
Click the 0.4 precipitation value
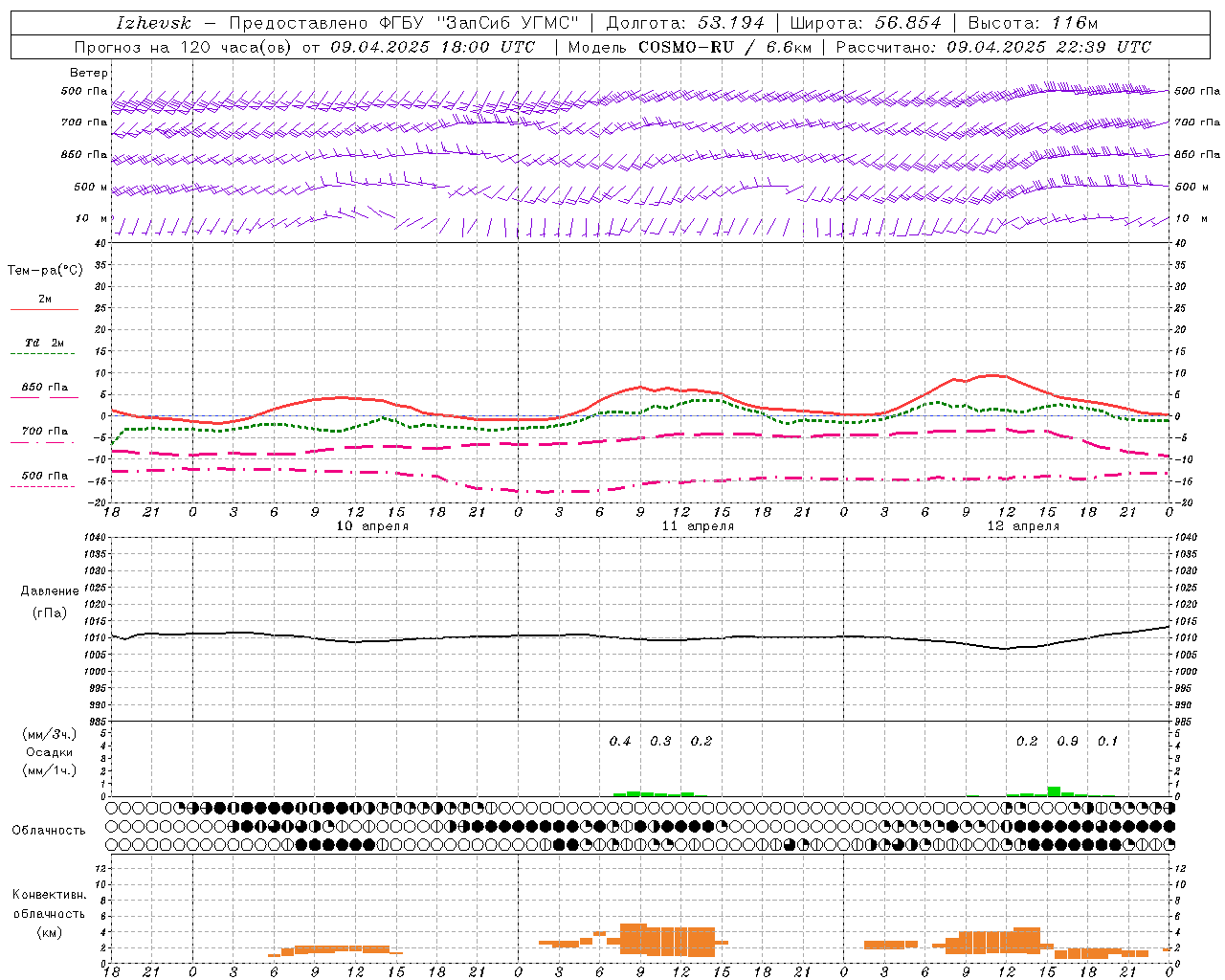620,742
